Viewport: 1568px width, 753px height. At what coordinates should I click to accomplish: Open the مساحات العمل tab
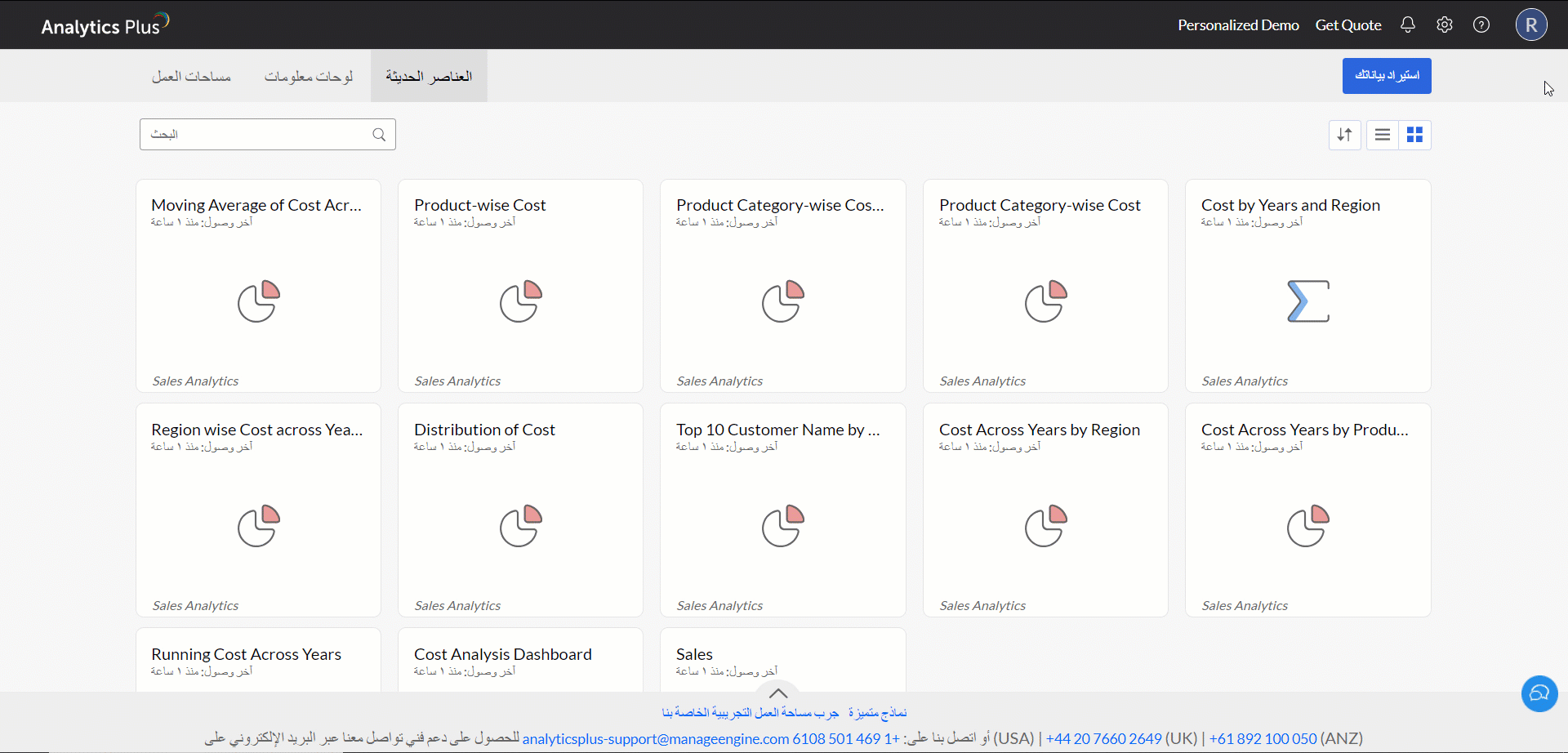click(191, 76)
